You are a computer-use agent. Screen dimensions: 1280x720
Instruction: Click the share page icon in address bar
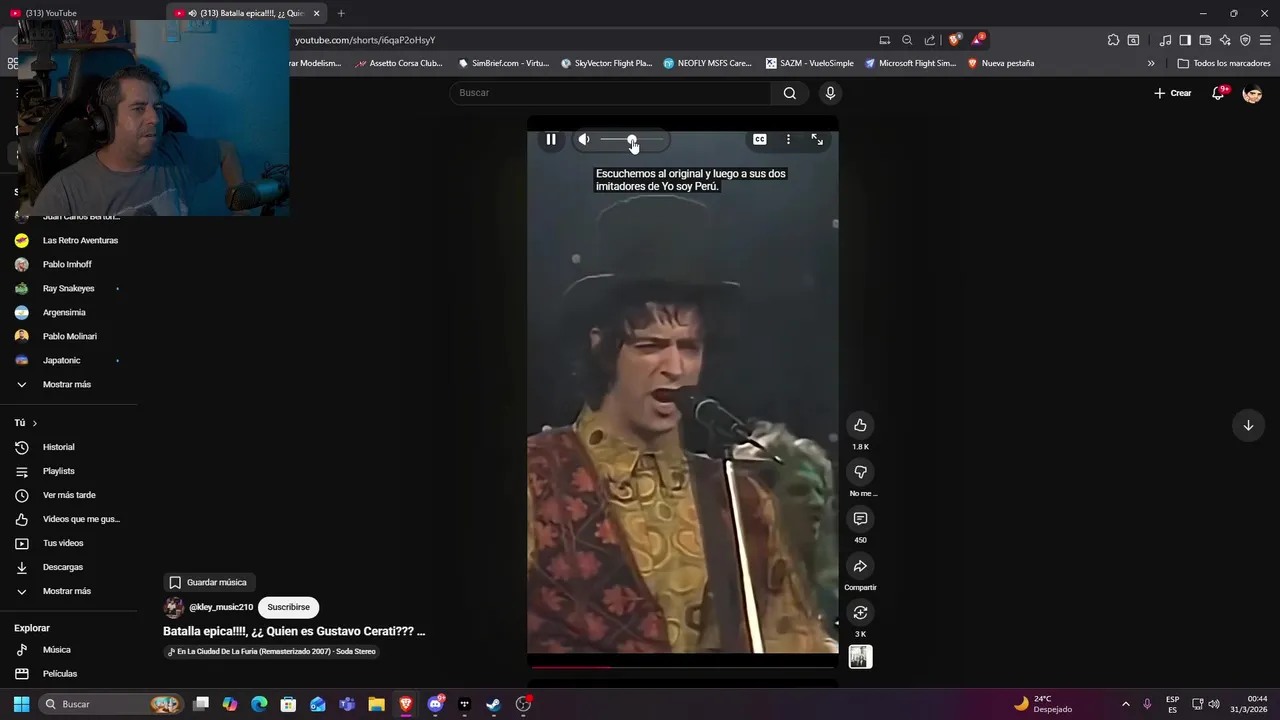point(930,40)
